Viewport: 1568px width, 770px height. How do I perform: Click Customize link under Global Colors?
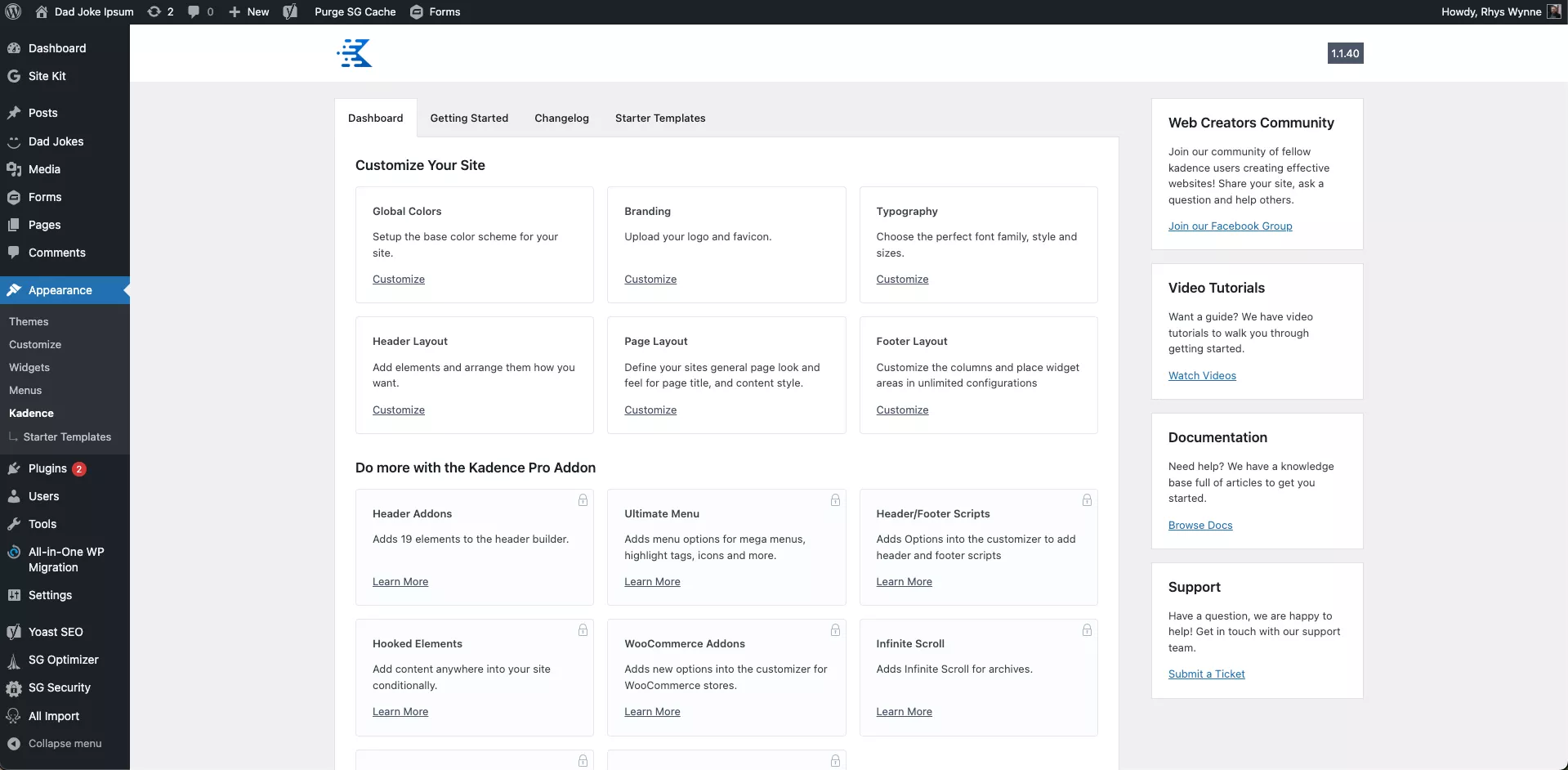click(398, 279)
